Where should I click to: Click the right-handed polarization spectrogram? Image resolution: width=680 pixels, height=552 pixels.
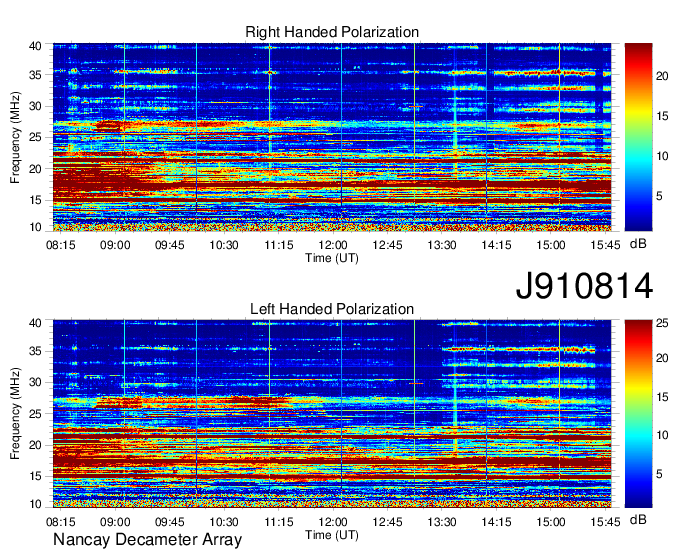[332, 137]
